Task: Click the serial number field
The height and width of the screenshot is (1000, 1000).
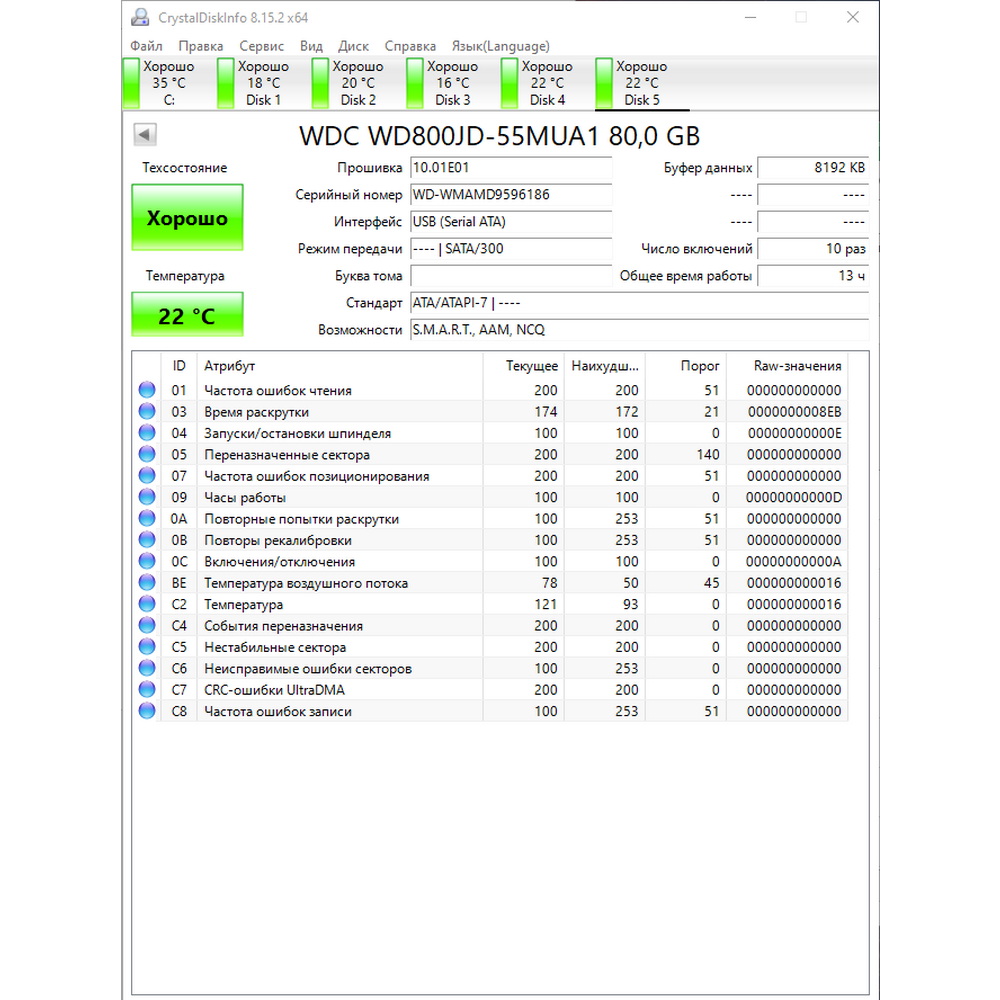Action: [510, 195]
